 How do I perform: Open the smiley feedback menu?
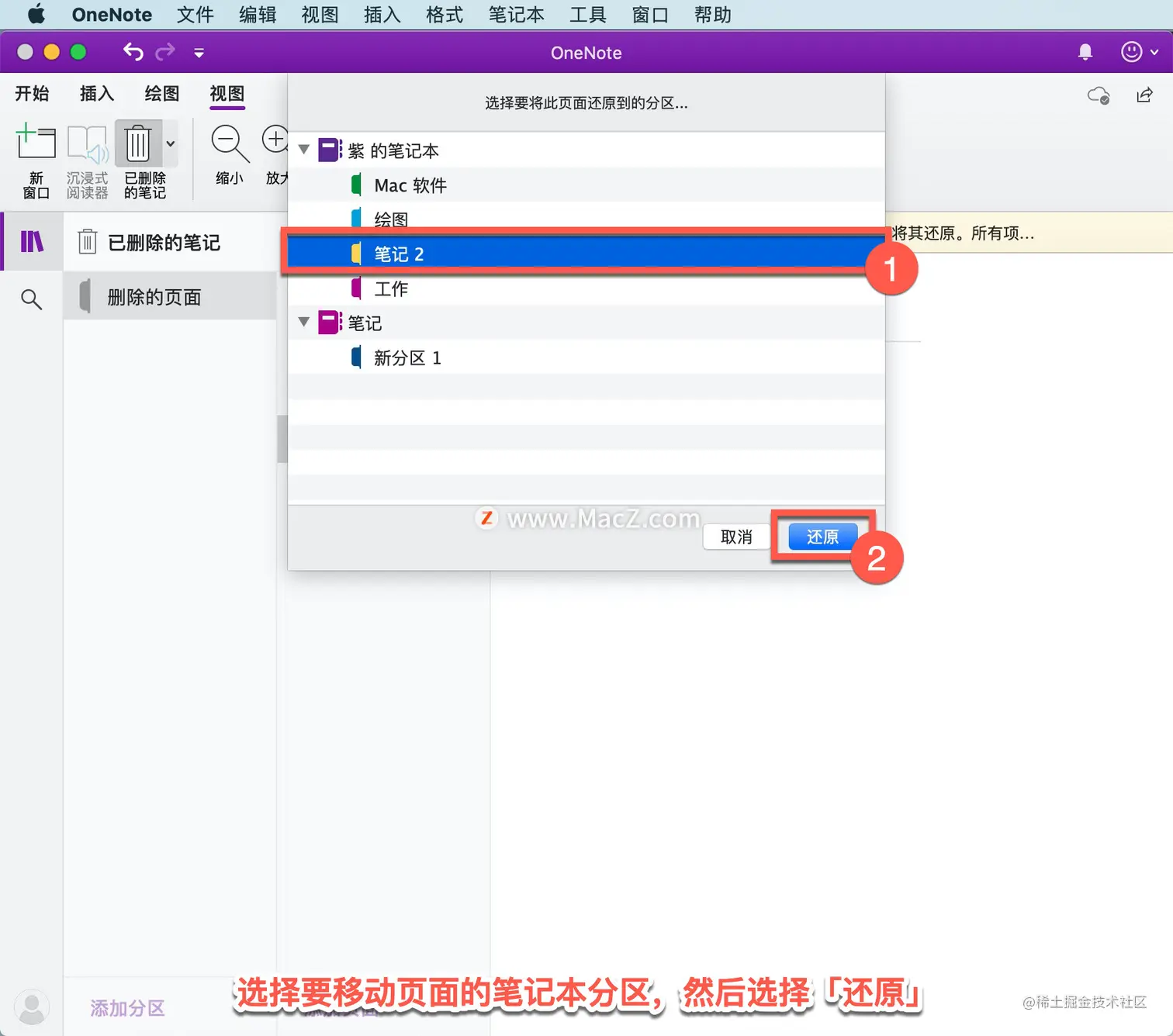[1131, 52]
